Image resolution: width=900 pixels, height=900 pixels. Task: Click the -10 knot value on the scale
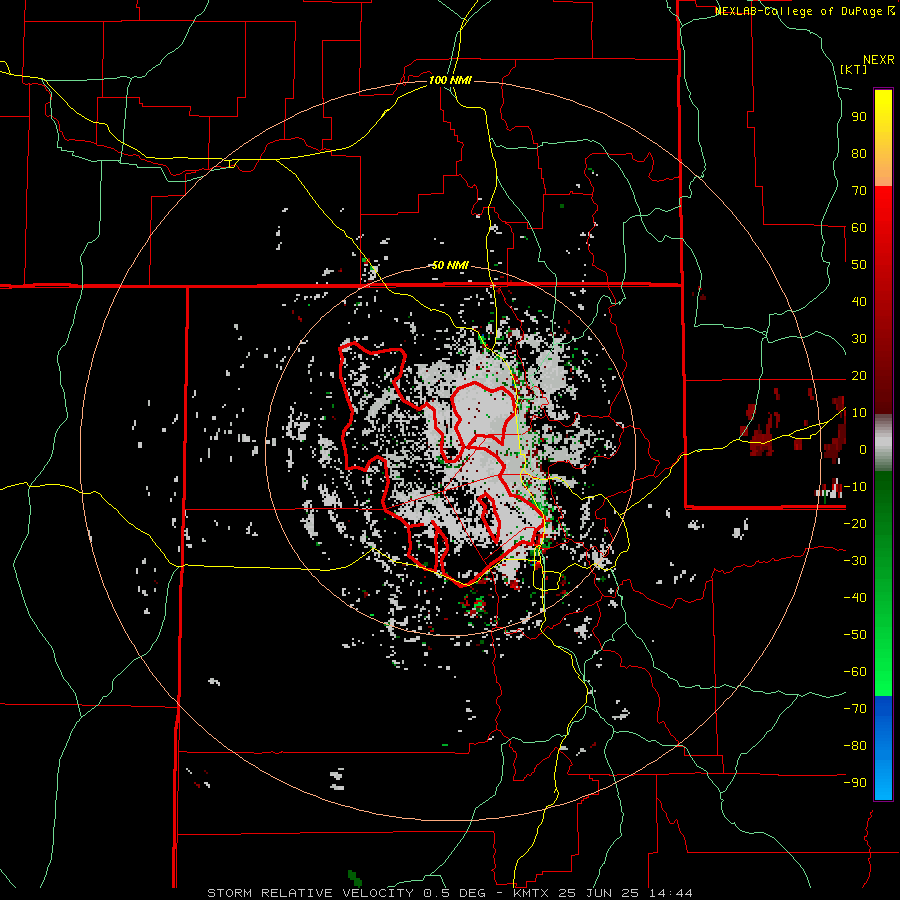pyautogui.click(x=855, y=487)
